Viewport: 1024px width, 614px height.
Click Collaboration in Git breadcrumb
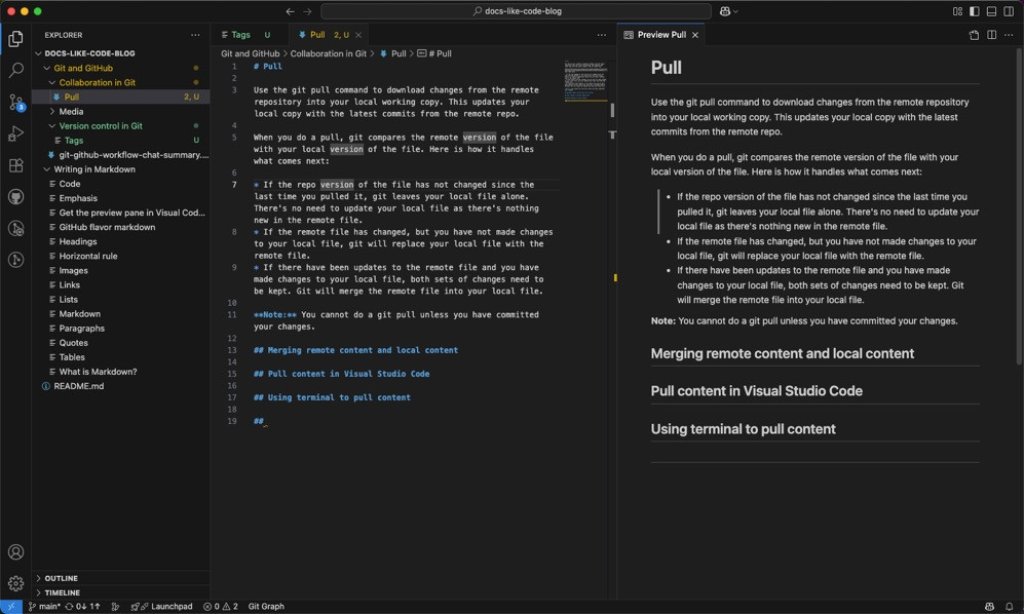pyautogui.click(x=328, y=54)
